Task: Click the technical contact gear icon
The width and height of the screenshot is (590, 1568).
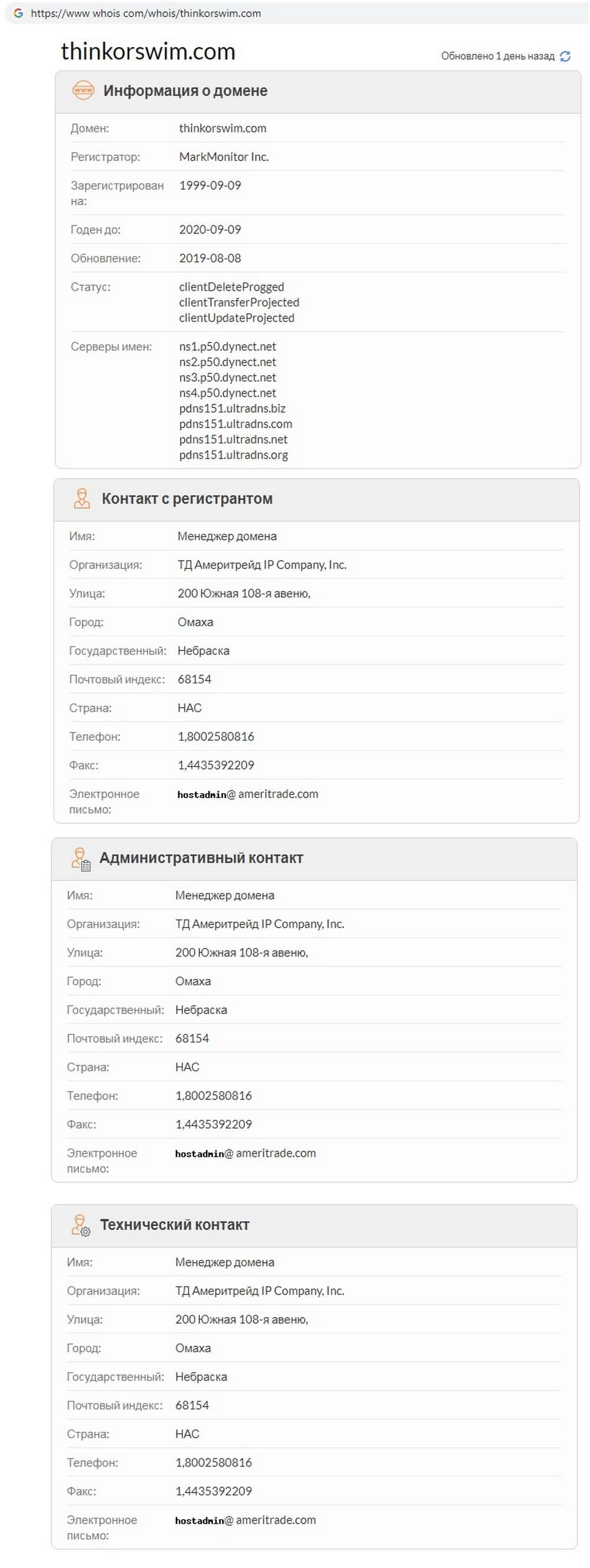Action: 80,1225
